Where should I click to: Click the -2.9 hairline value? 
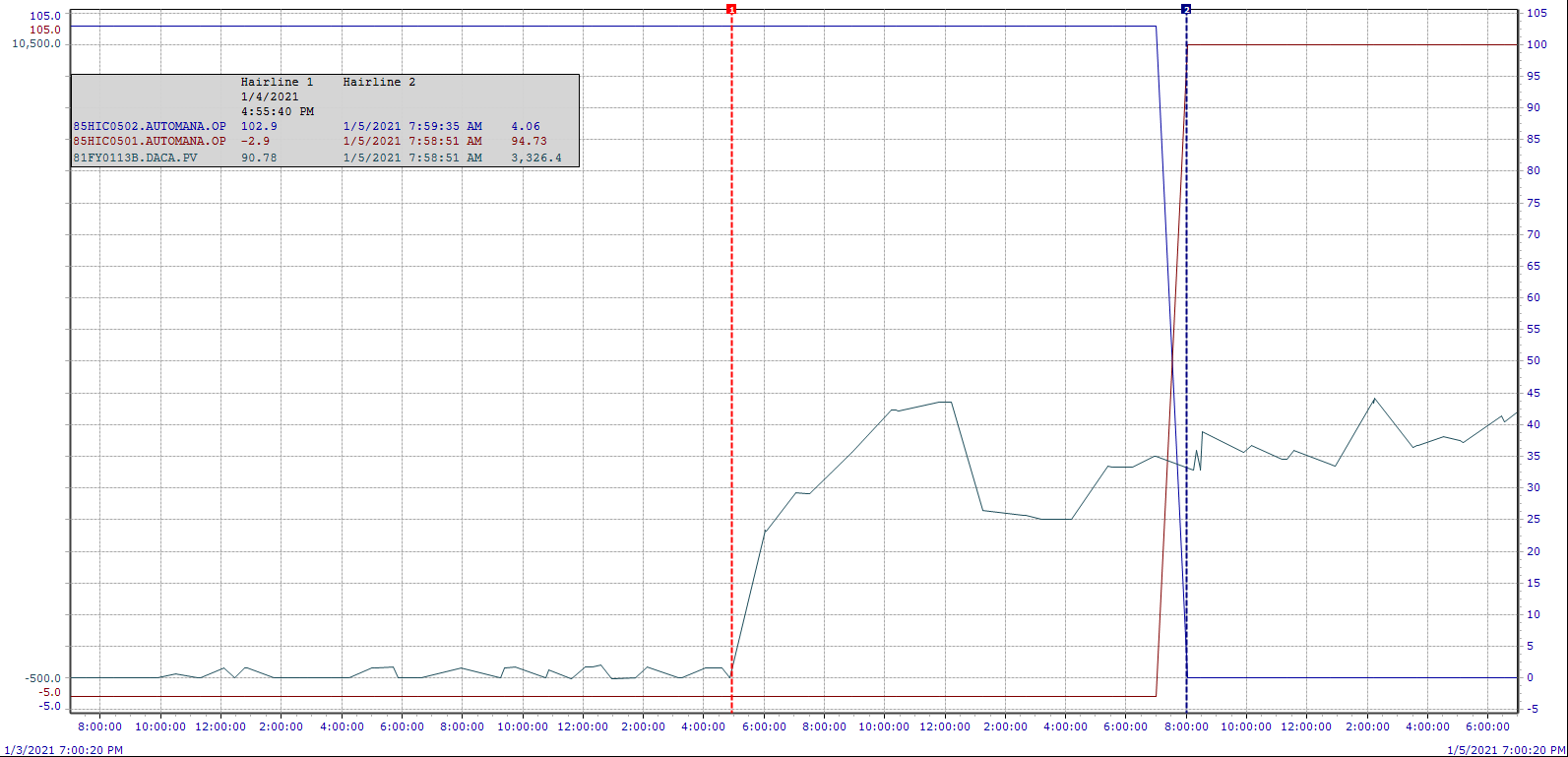[255, 141]
